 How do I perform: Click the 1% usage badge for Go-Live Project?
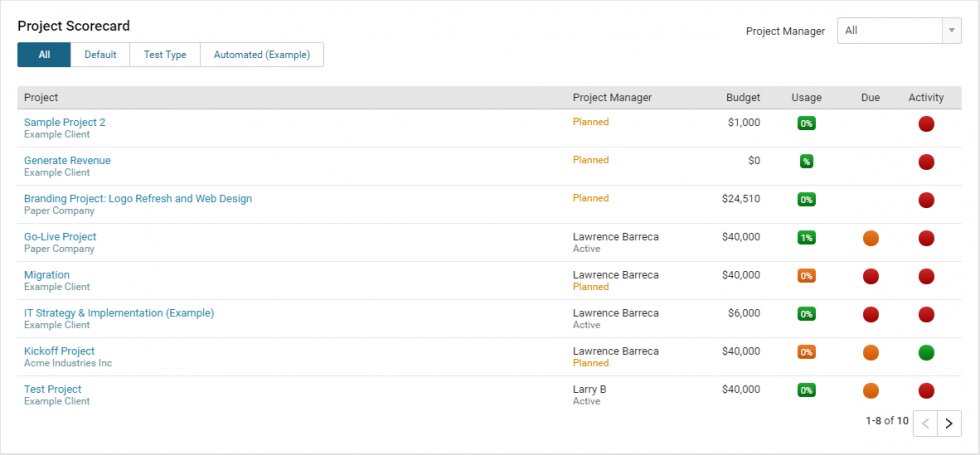click(806, 238)
